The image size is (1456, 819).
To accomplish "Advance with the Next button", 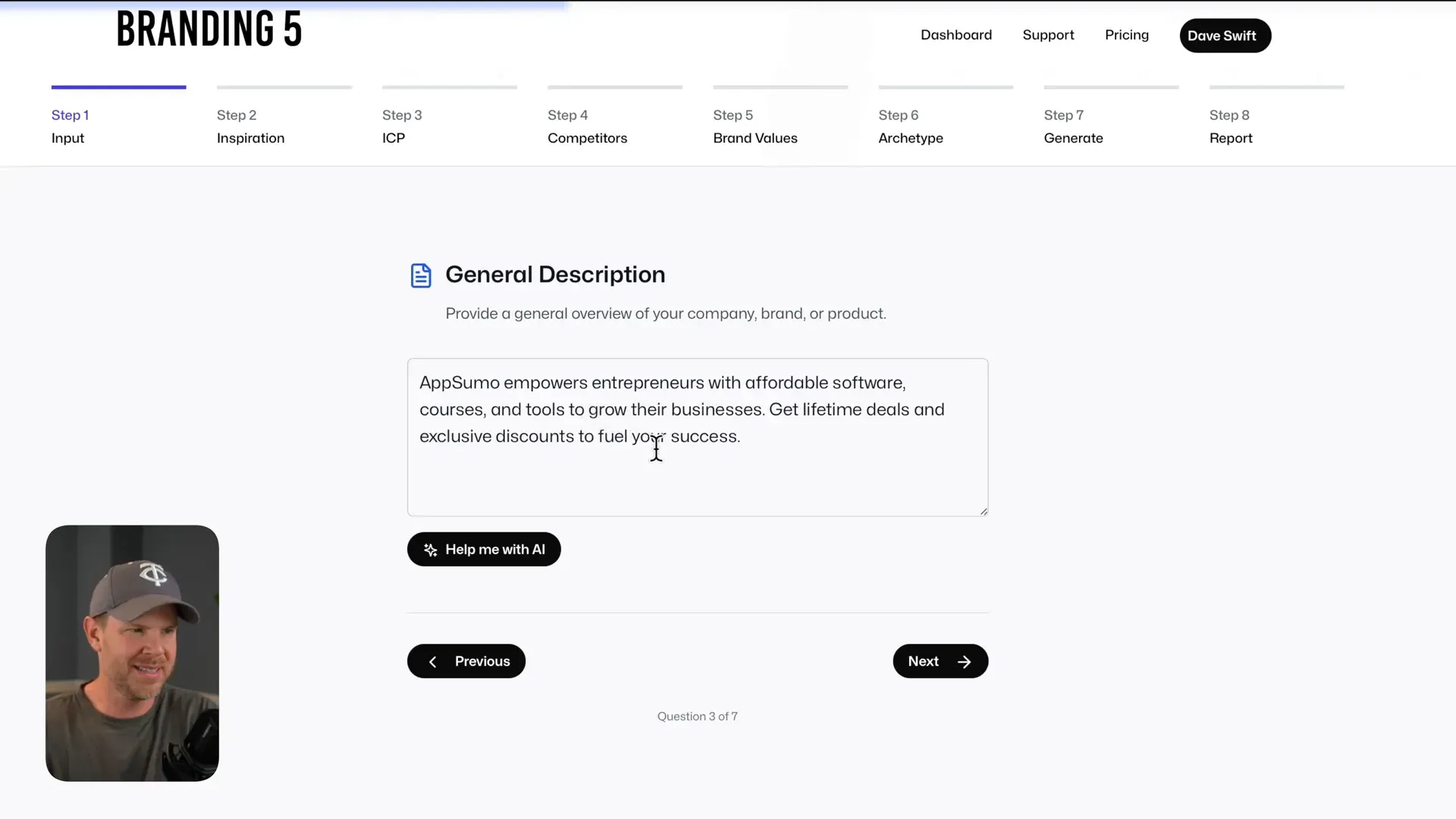I will [940, 661].
